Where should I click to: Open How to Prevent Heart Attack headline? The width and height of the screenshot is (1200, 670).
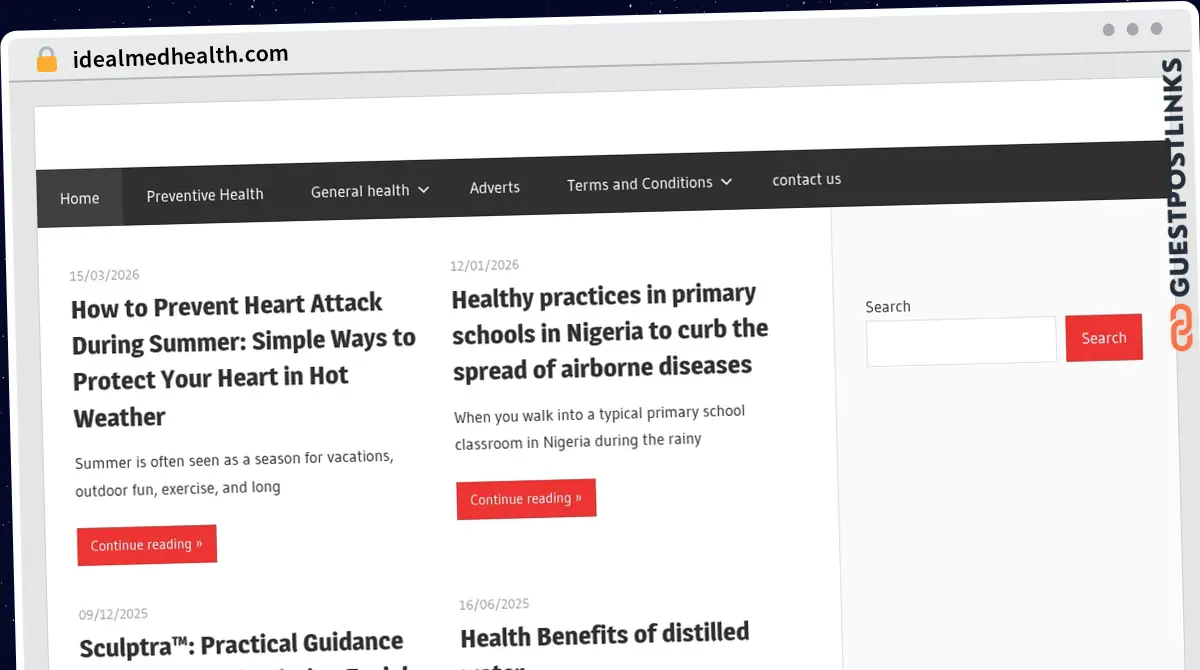[243, 359]
